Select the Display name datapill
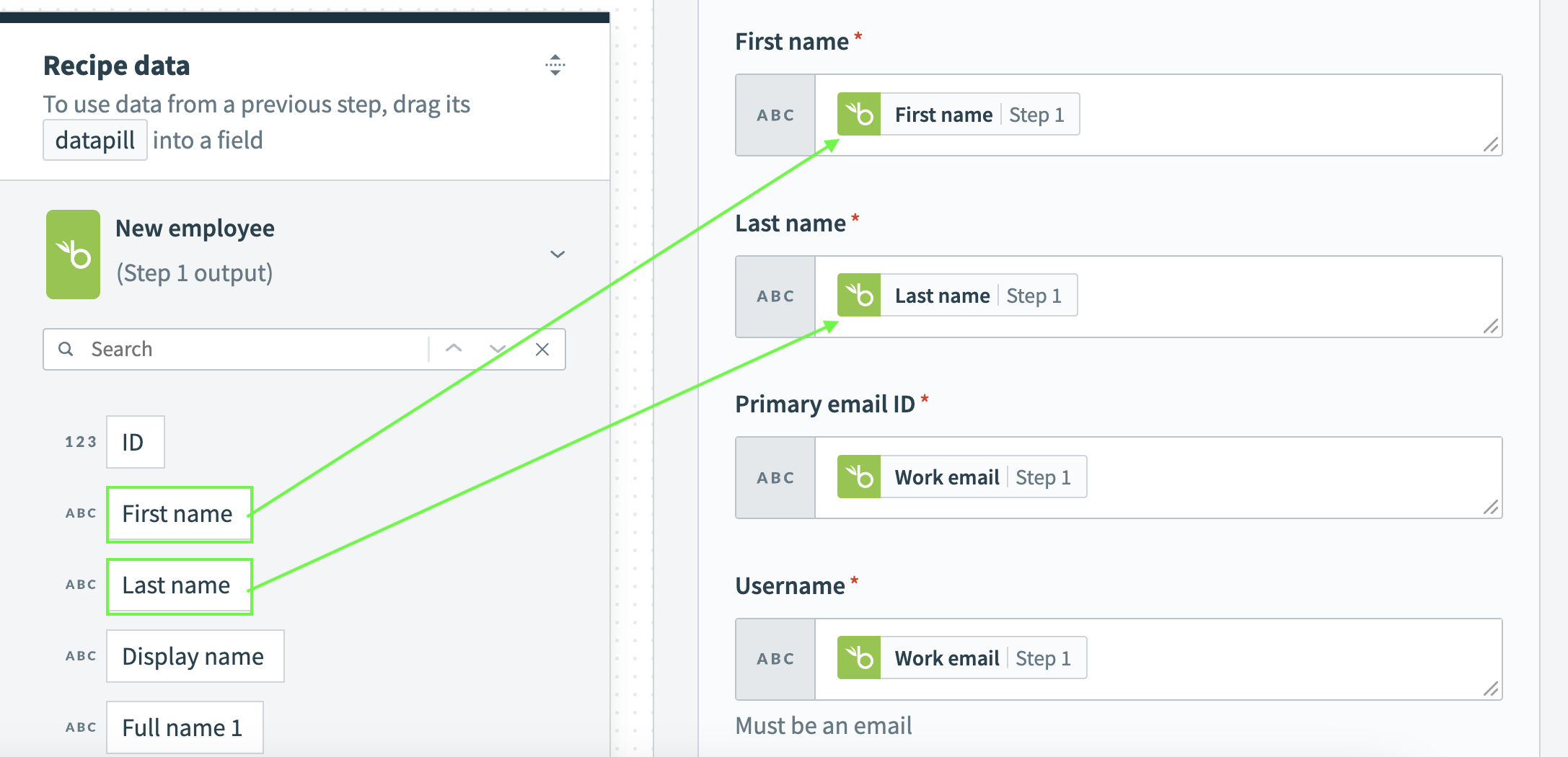 tap(195, 656)
